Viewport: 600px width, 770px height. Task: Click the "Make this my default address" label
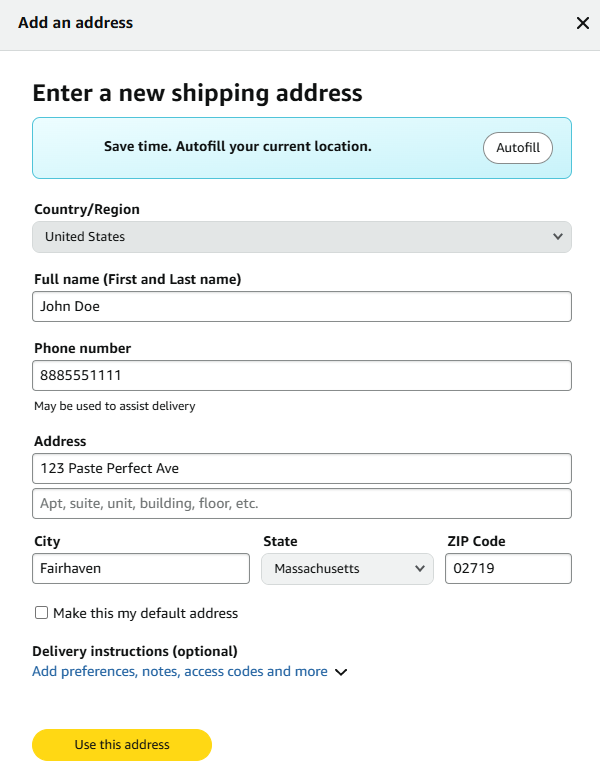coord(145,613)
